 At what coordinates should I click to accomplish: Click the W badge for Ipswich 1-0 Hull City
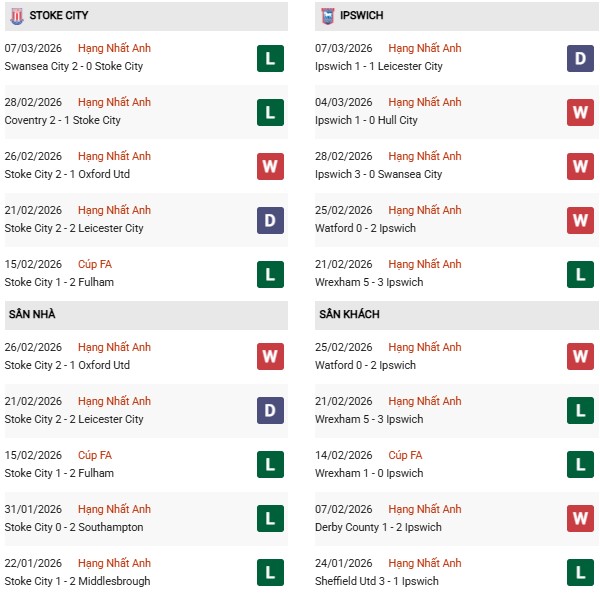pyautogui.click(x=580, y=112)
